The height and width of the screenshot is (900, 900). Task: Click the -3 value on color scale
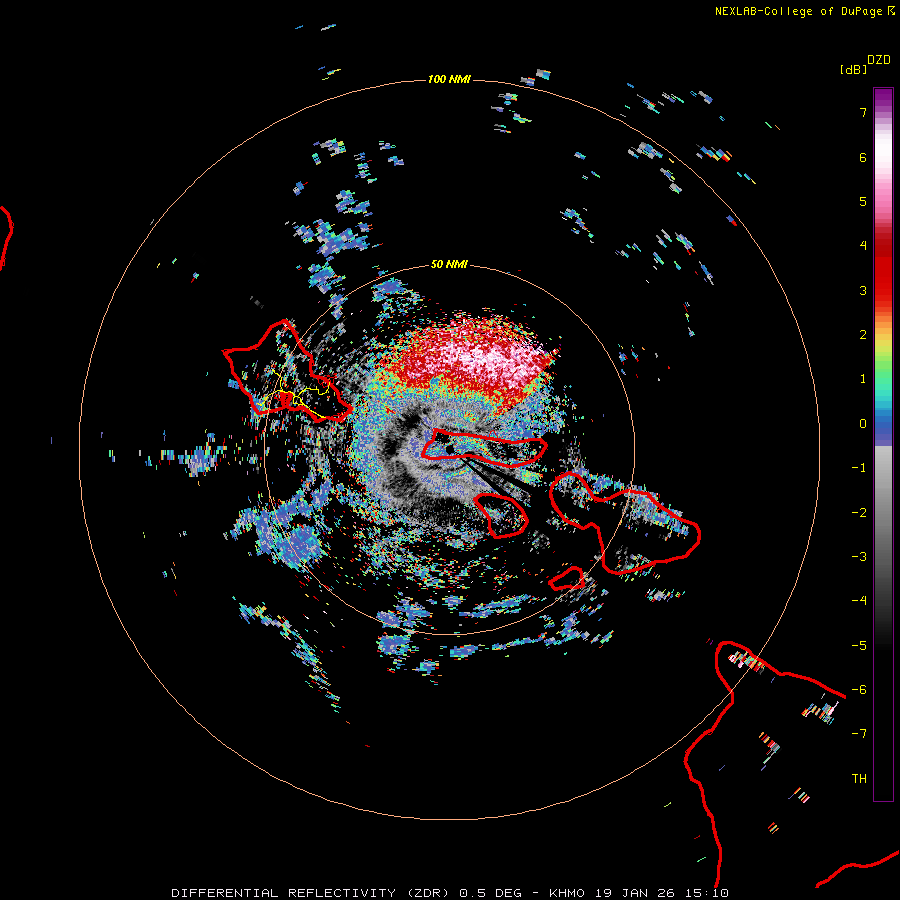click(859, 557)
